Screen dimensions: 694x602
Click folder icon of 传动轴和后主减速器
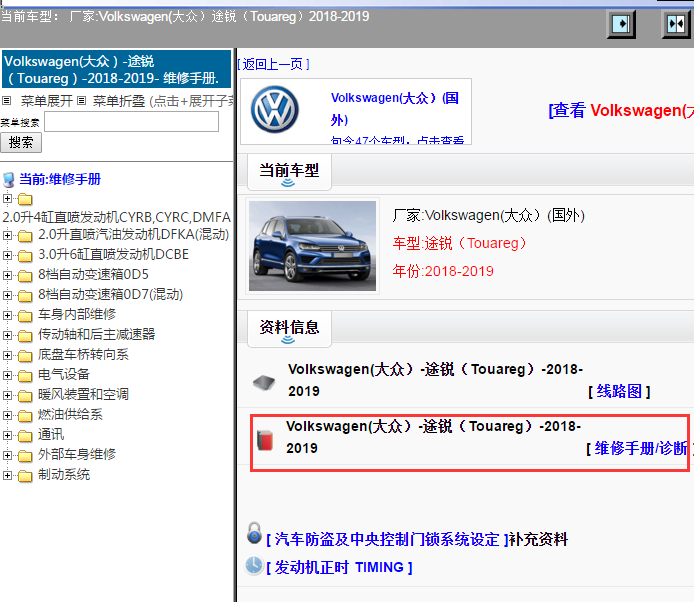click(25, 336)
